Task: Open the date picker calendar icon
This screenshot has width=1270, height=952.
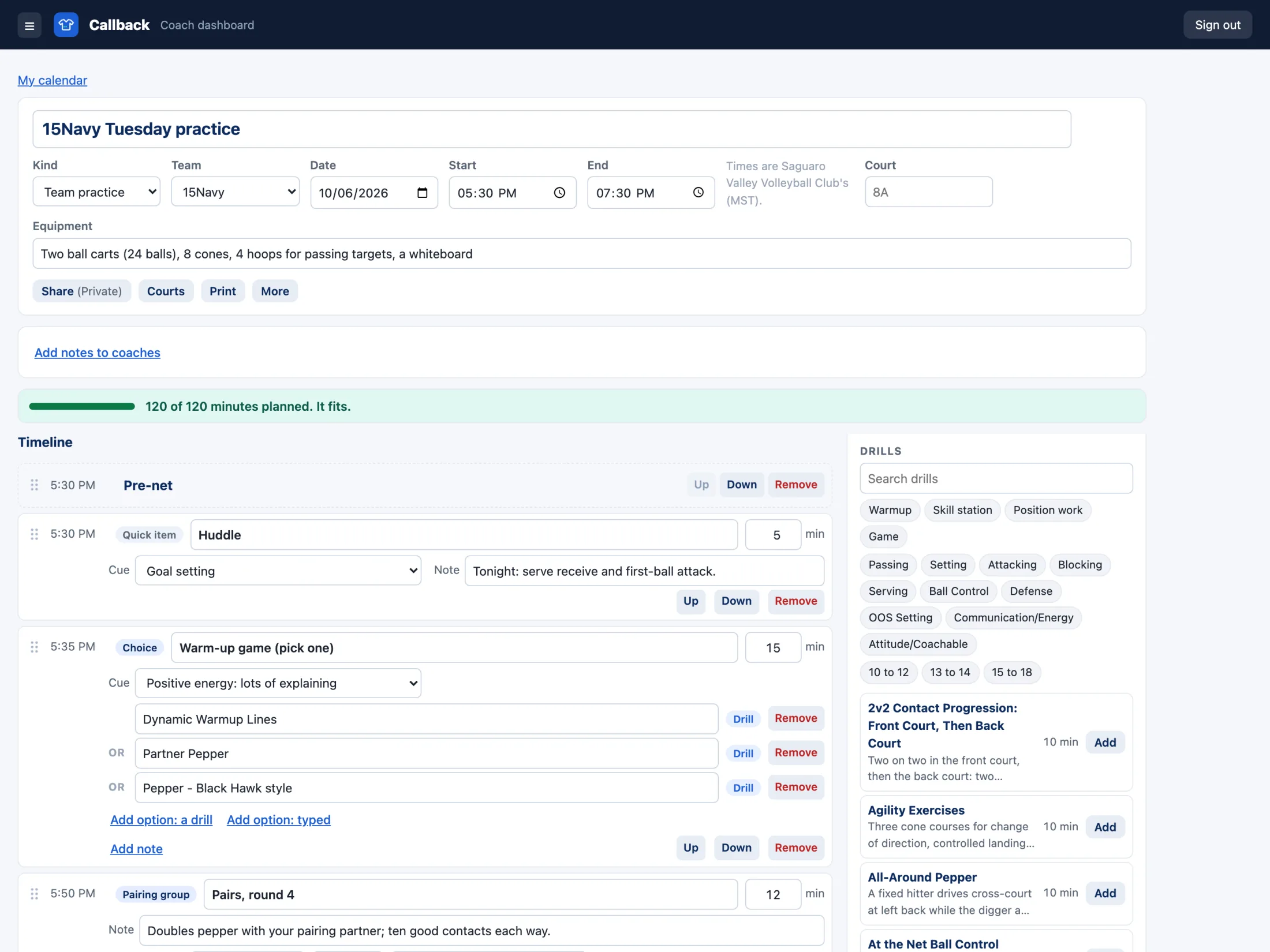Action: pos(423,193)
